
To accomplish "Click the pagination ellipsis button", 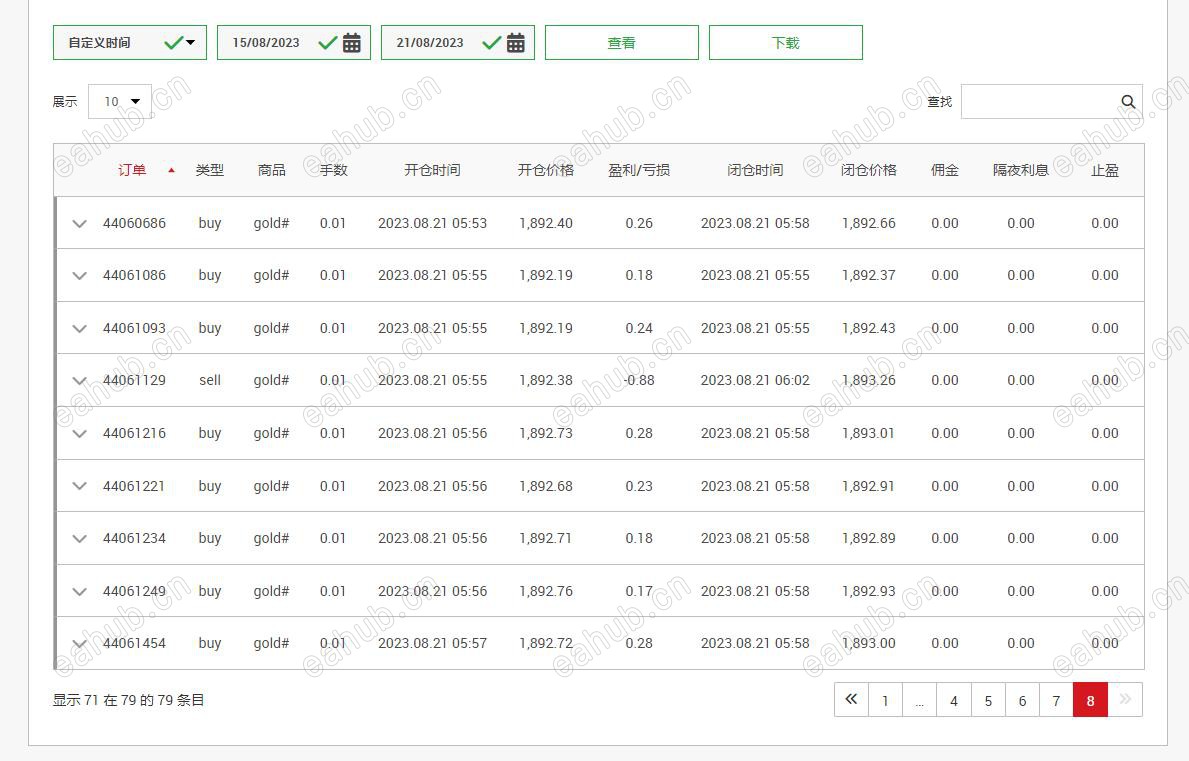I will (x=919, y=700).
